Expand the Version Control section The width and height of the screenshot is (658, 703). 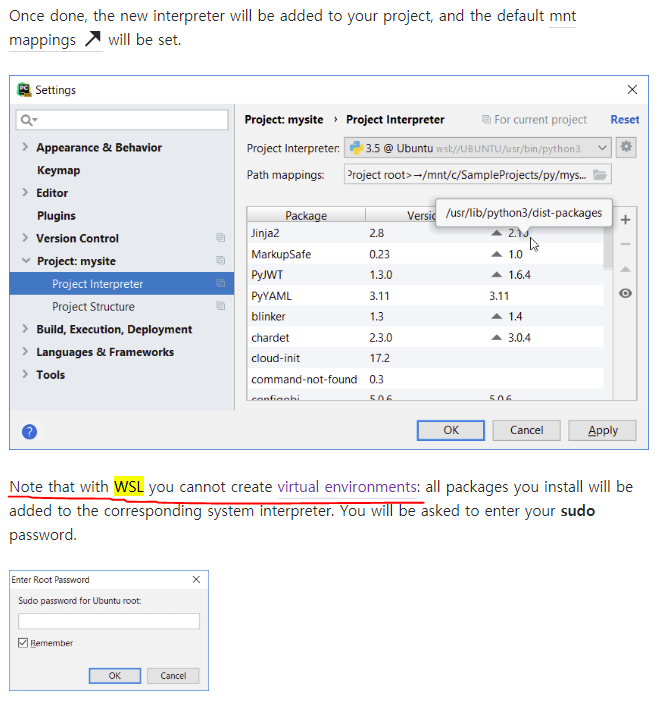click(x=25, y=238)
